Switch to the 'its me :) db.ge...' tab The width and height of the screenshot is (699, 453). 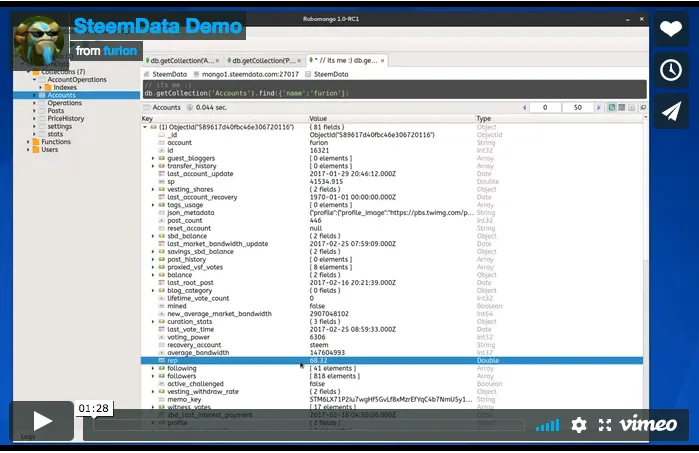(349, 60)
